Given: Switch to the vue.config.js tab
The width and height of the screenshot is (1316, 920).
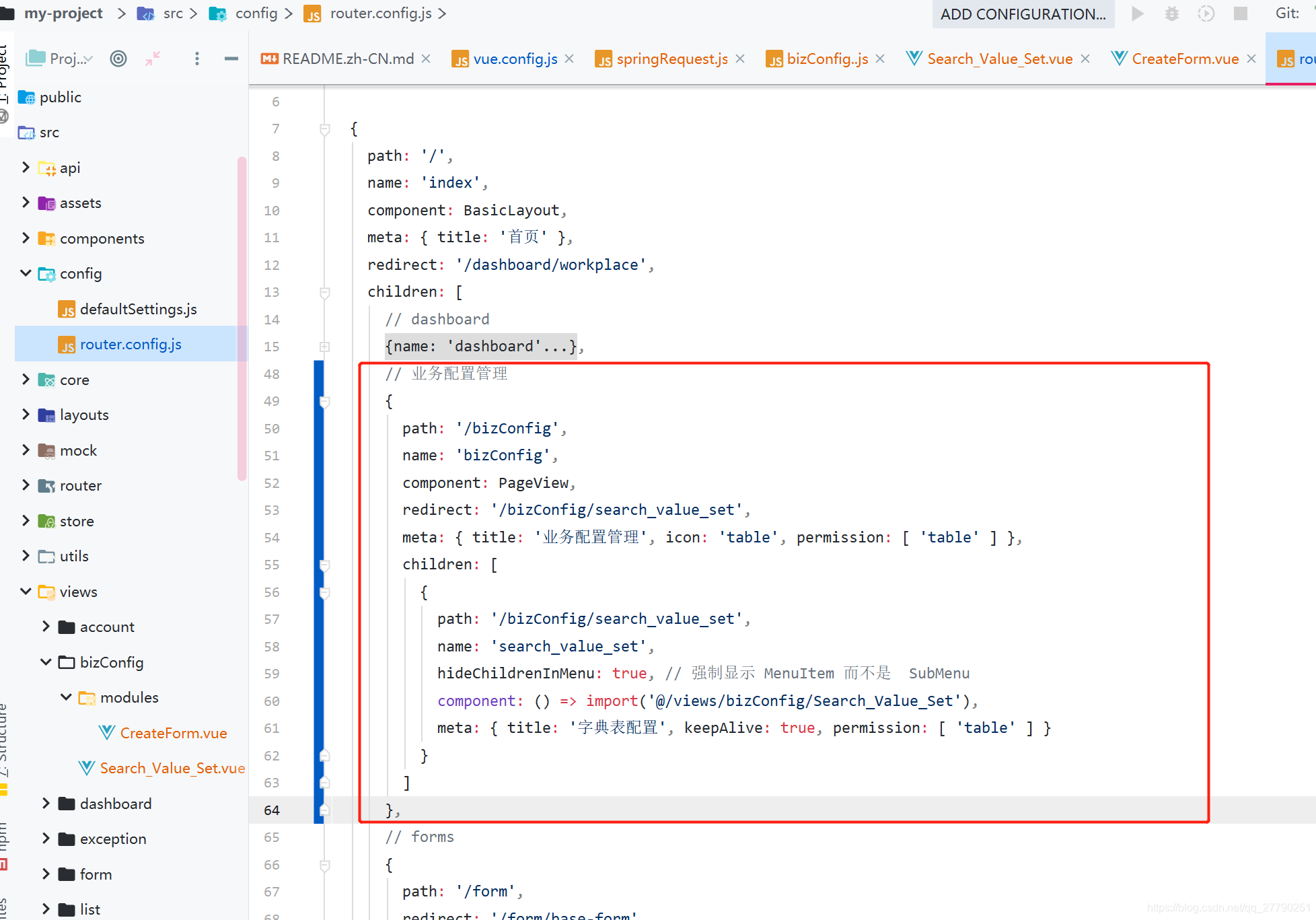Looking at the screenshot, I should click(515, 59).
